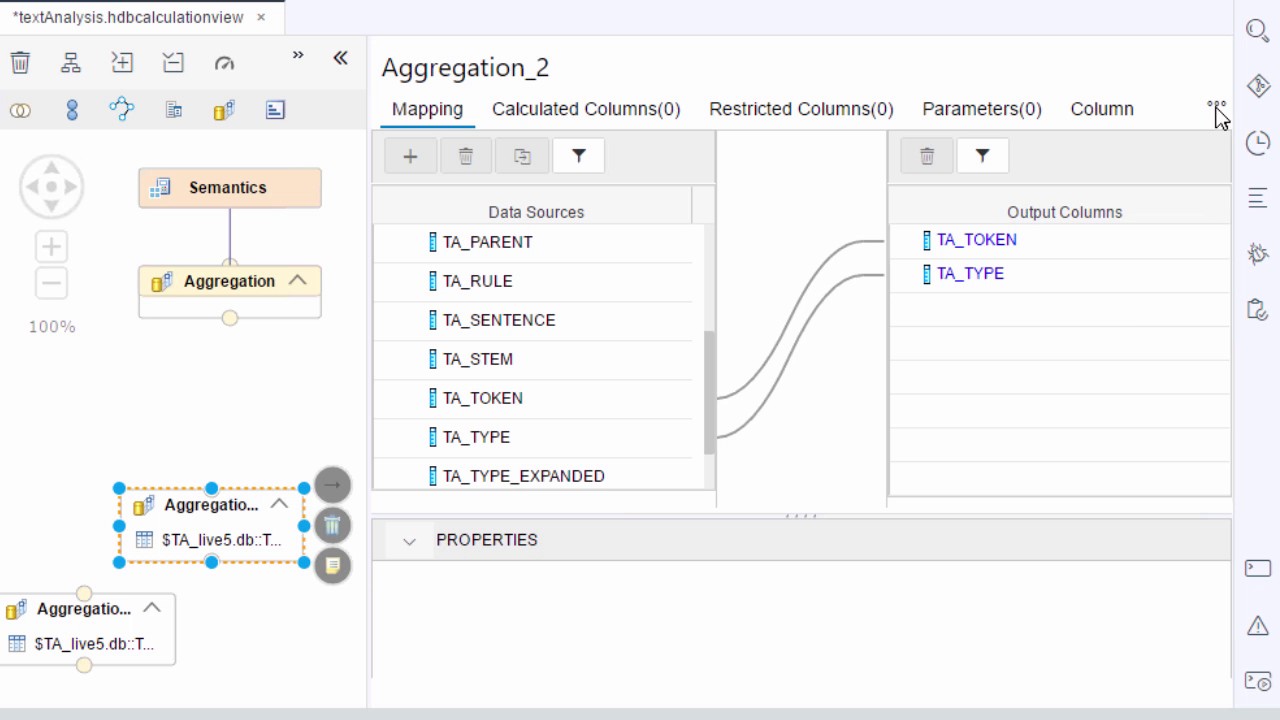The height and width of the screenshot is (720, 1280).
Task: Click the expand all nodes icon
Action: [x=122, y=63]
